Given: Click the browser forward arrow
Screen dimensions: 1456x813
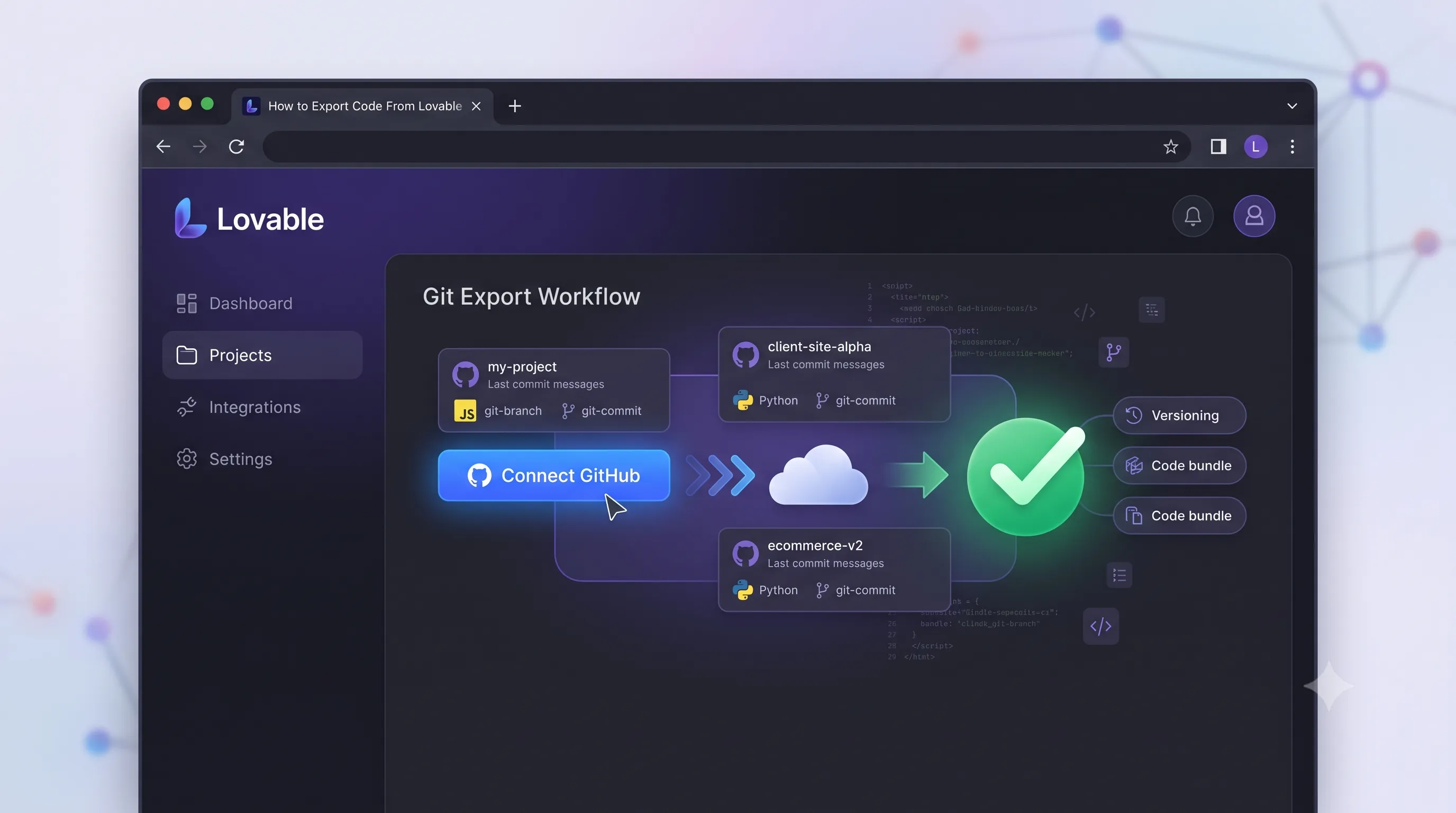Looking at the screenshot, I should coord(199,147).
